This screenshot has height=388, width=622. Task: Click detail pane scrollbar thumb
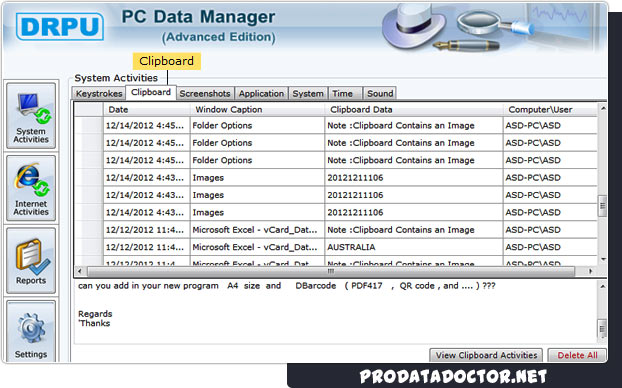pyautogui.click(x=603, y=329)
